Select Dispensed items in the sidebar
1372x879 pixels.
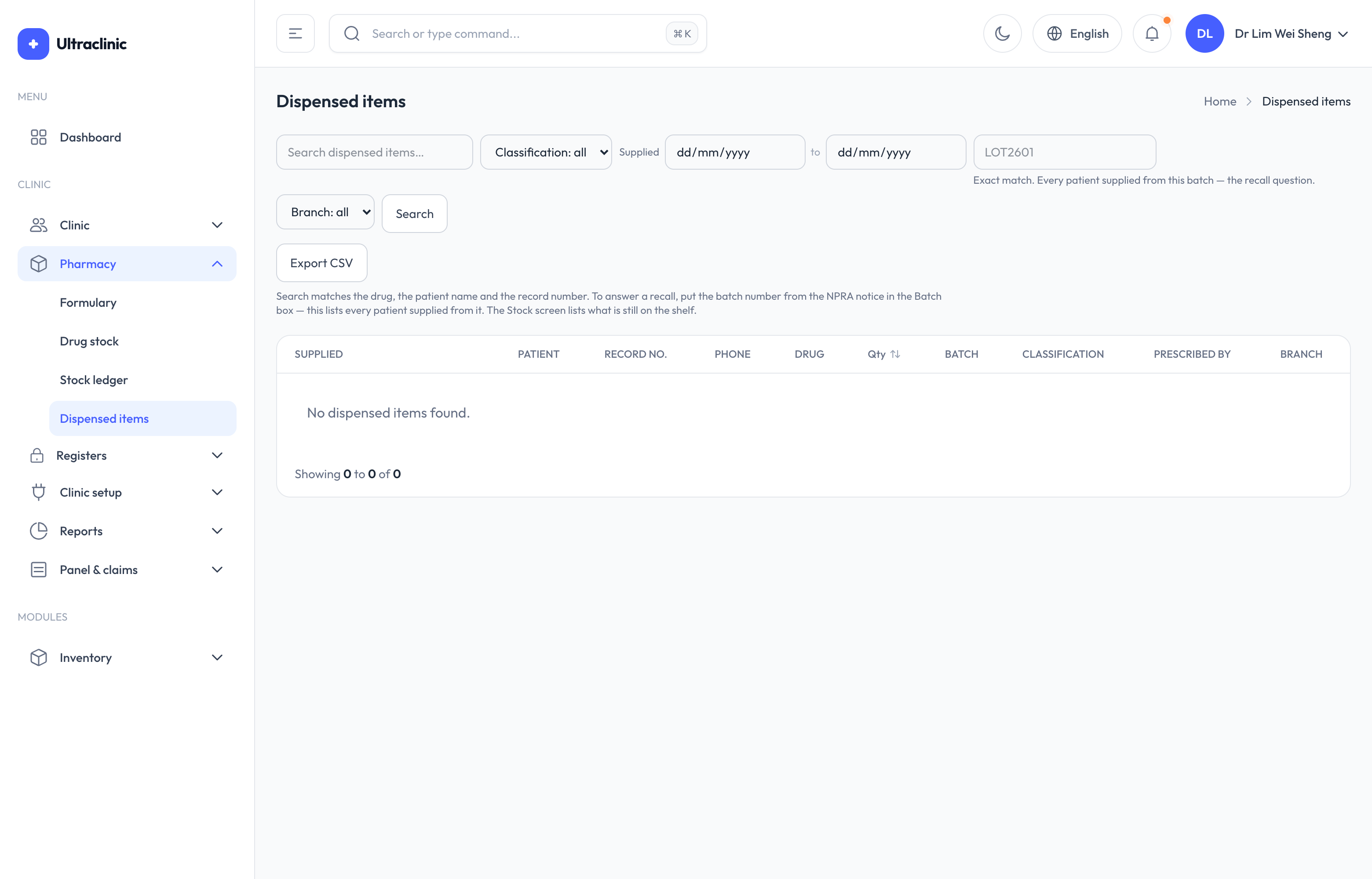pos(143,418)
